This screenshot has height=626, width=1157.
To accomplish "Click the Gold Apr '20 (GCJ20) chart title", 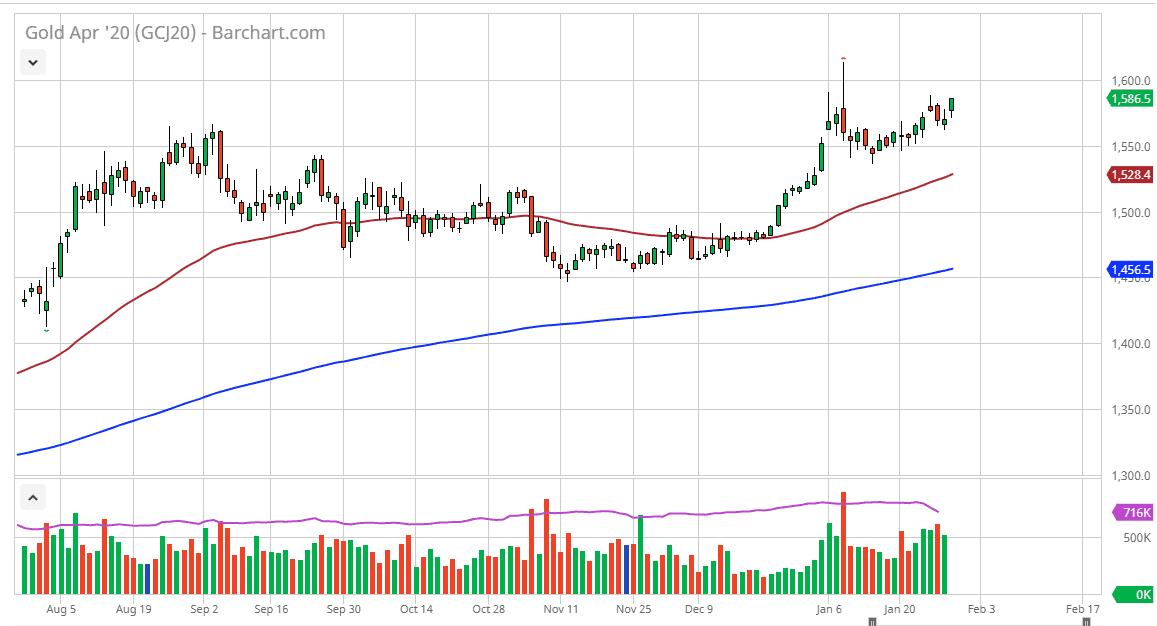I will pyautogui.click(x=175, y=33).
